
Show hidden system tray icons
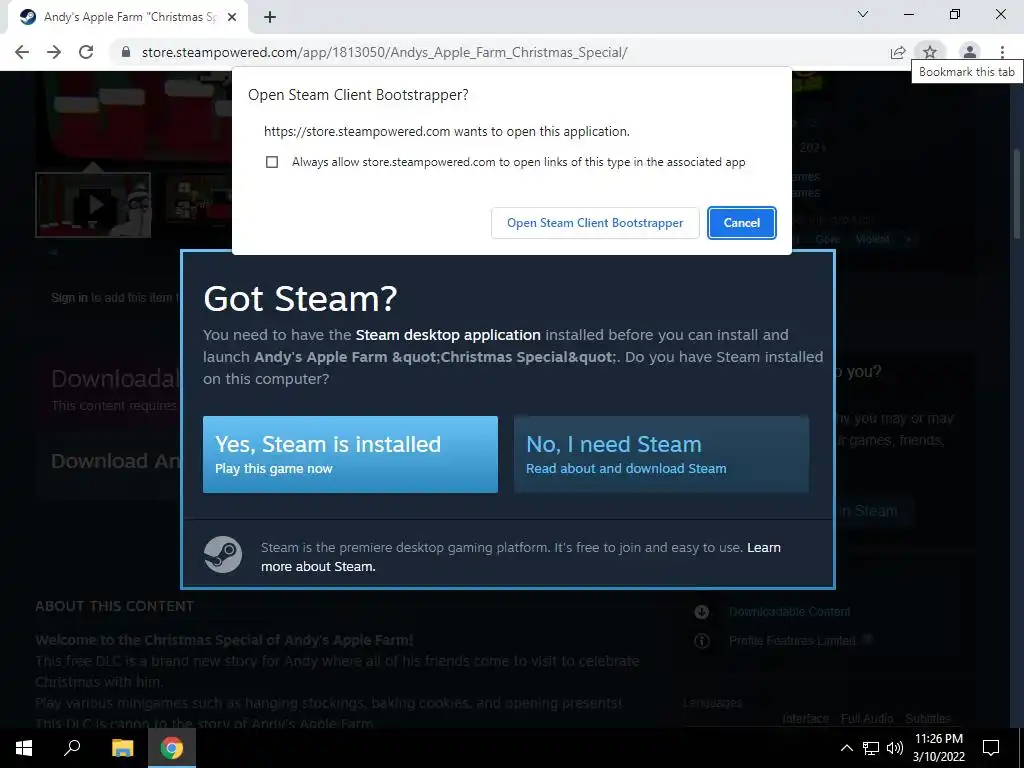point(846,748)
